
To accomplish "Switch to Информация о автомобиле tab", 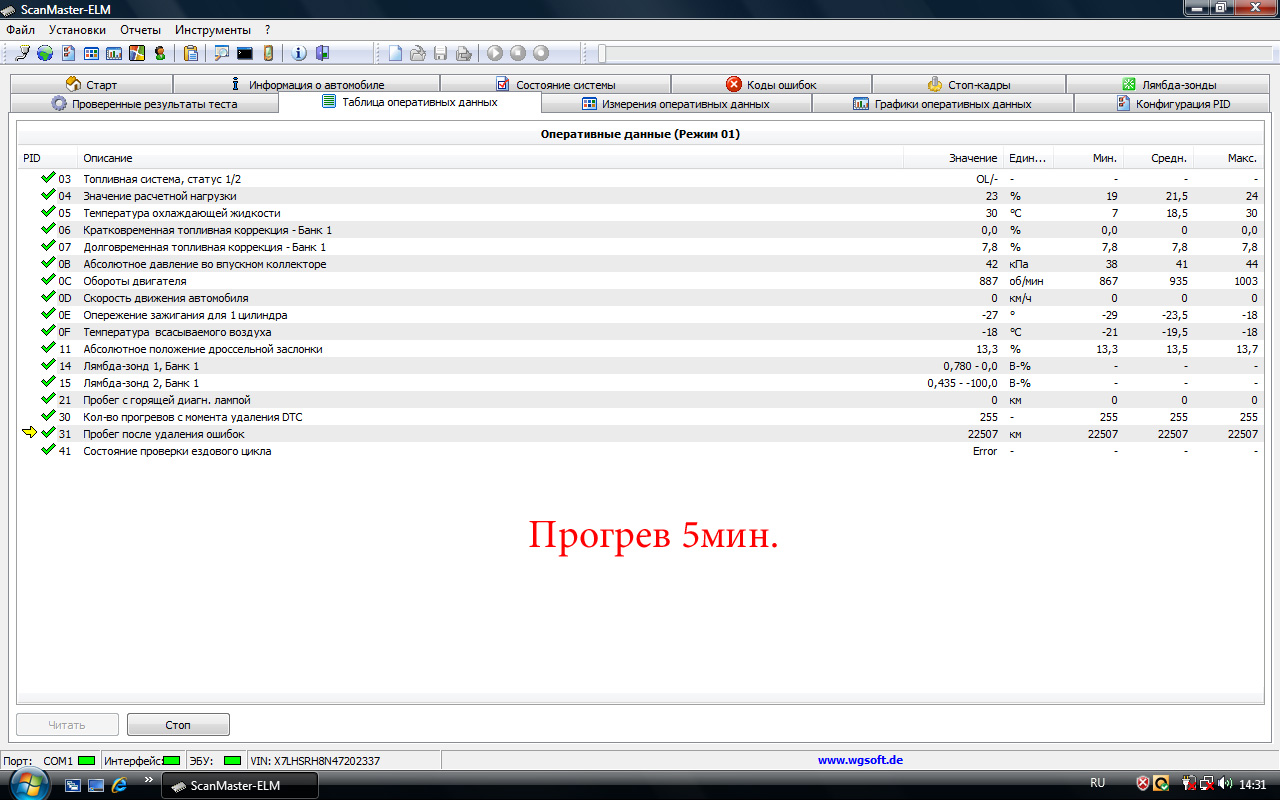I will pyautogui.click(x=306, y=85).
